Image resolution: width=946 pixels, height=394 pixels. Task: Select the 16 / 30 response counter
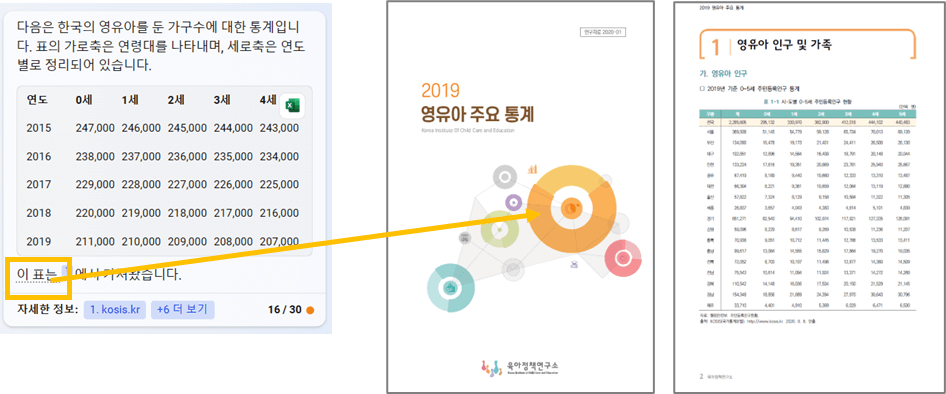[x=284, y=310]
